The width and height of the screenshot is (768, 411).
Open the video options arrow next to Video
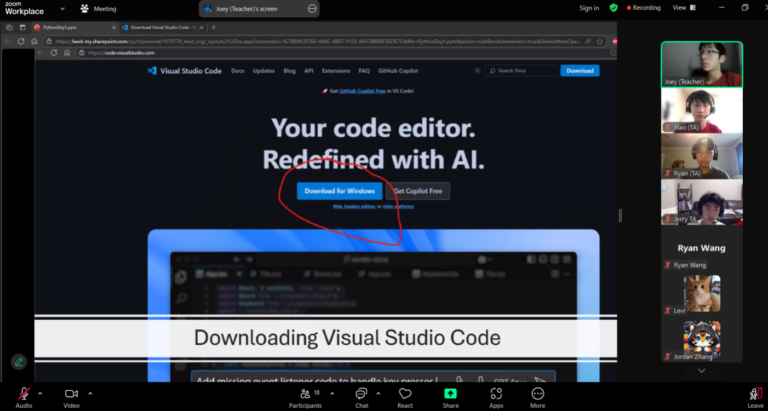click(x=90, y=393)
